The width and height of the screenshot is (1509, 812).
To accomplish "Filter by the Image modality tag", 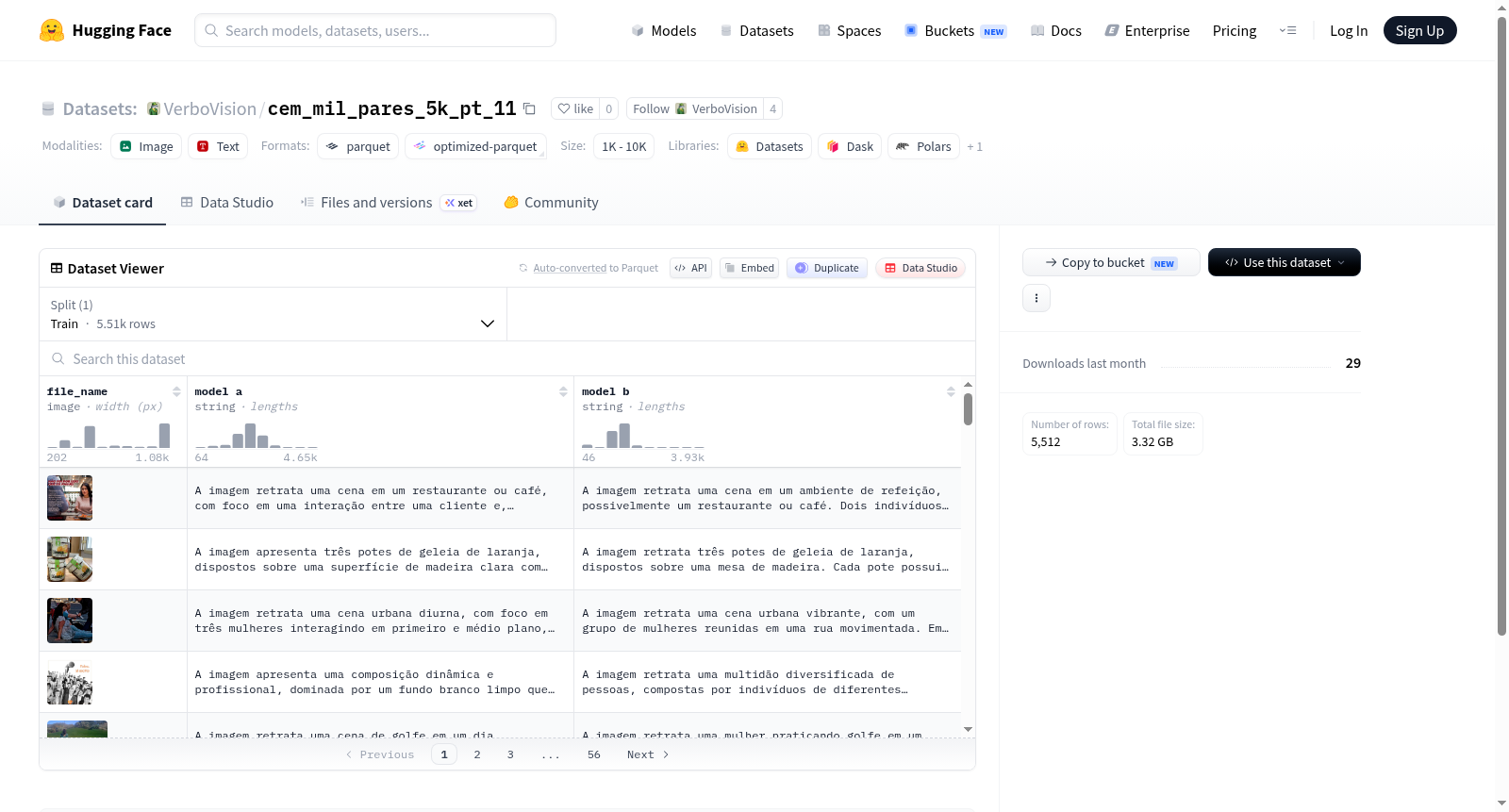I will coord(146,146).
